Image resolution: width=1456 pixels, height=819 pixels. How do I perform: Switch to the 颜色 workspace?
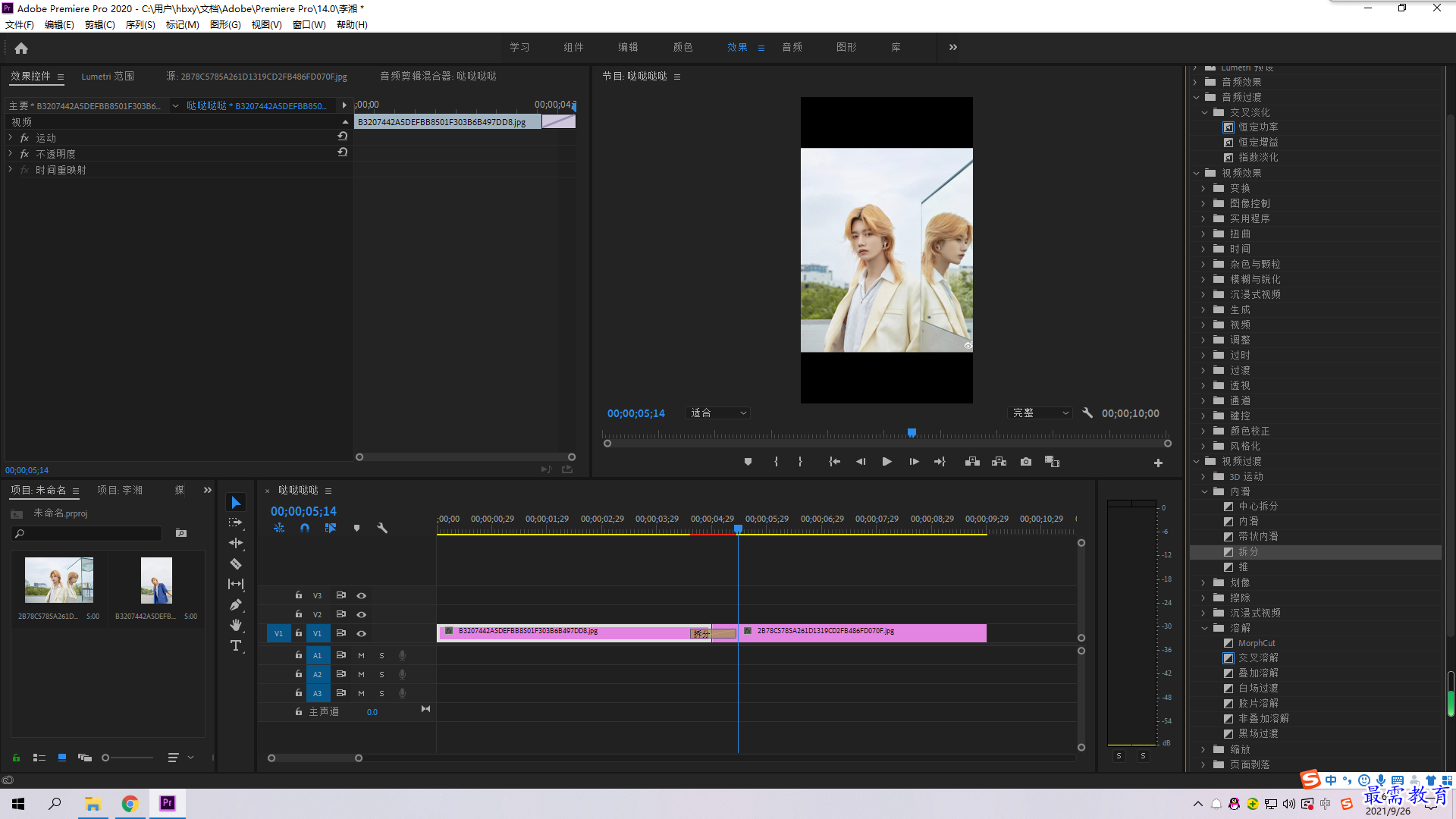coord(682,48)
